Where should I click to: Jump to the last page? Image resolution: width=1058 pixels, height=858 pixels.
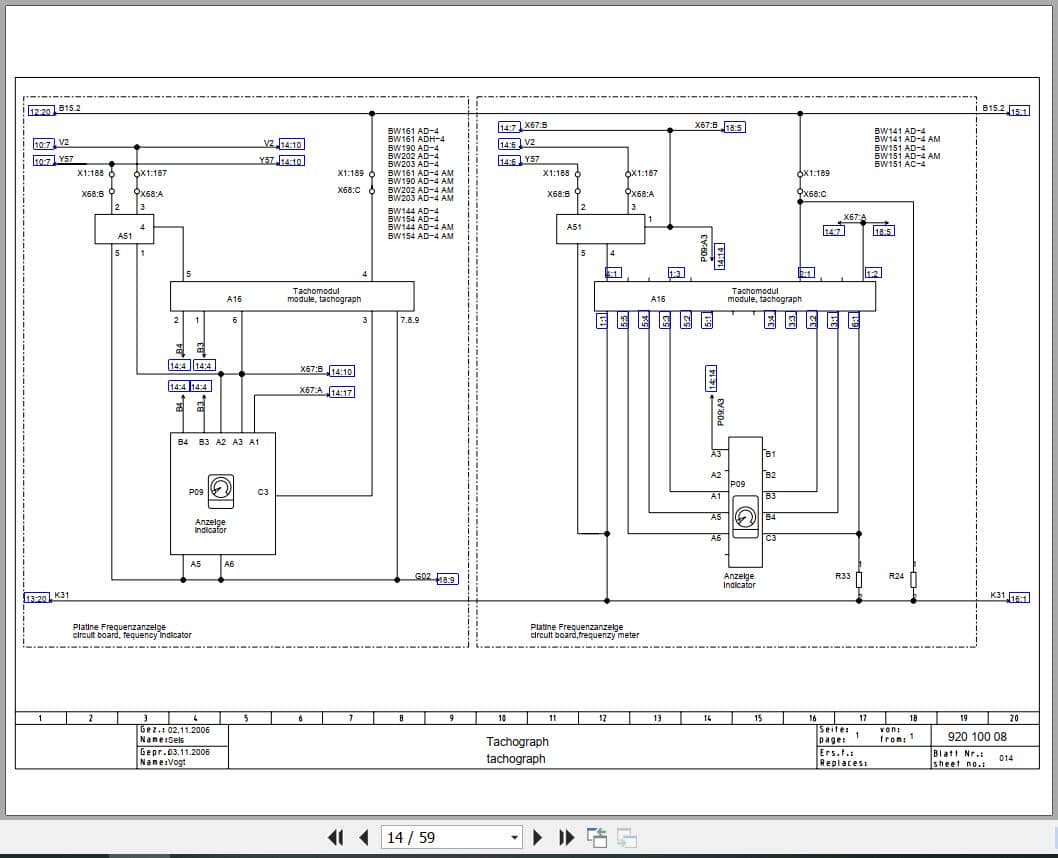tap(567, 838)
